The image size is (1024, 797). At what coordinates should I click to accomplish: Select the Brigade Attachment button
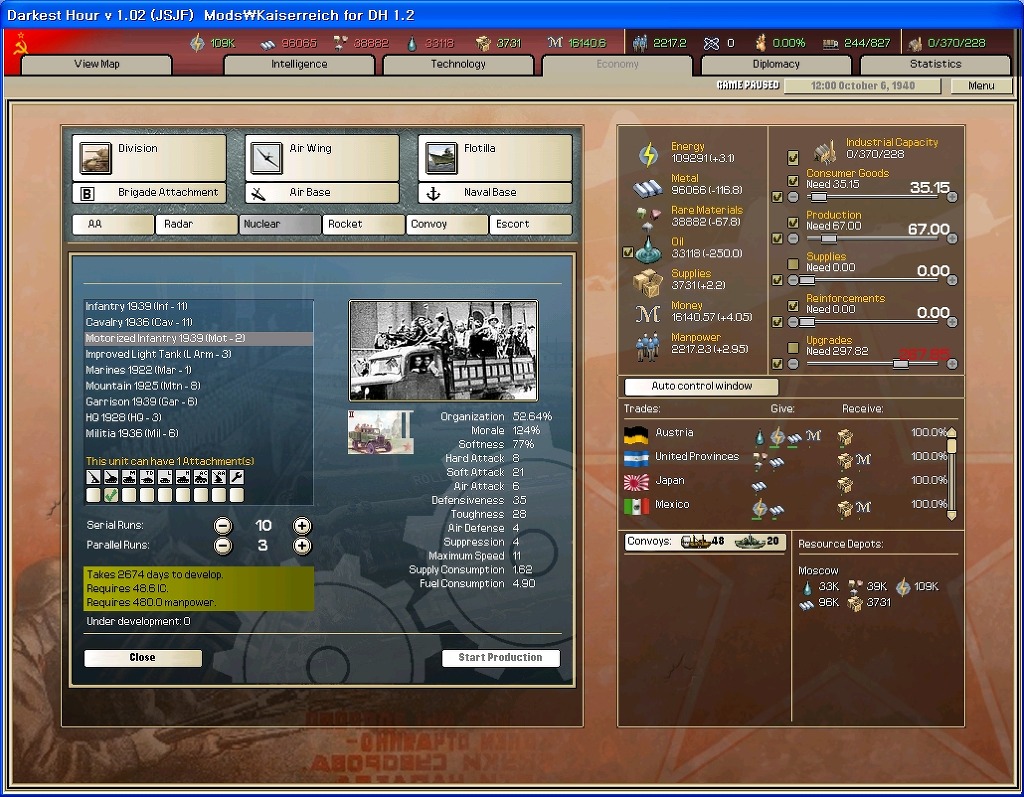pos(150,193)
